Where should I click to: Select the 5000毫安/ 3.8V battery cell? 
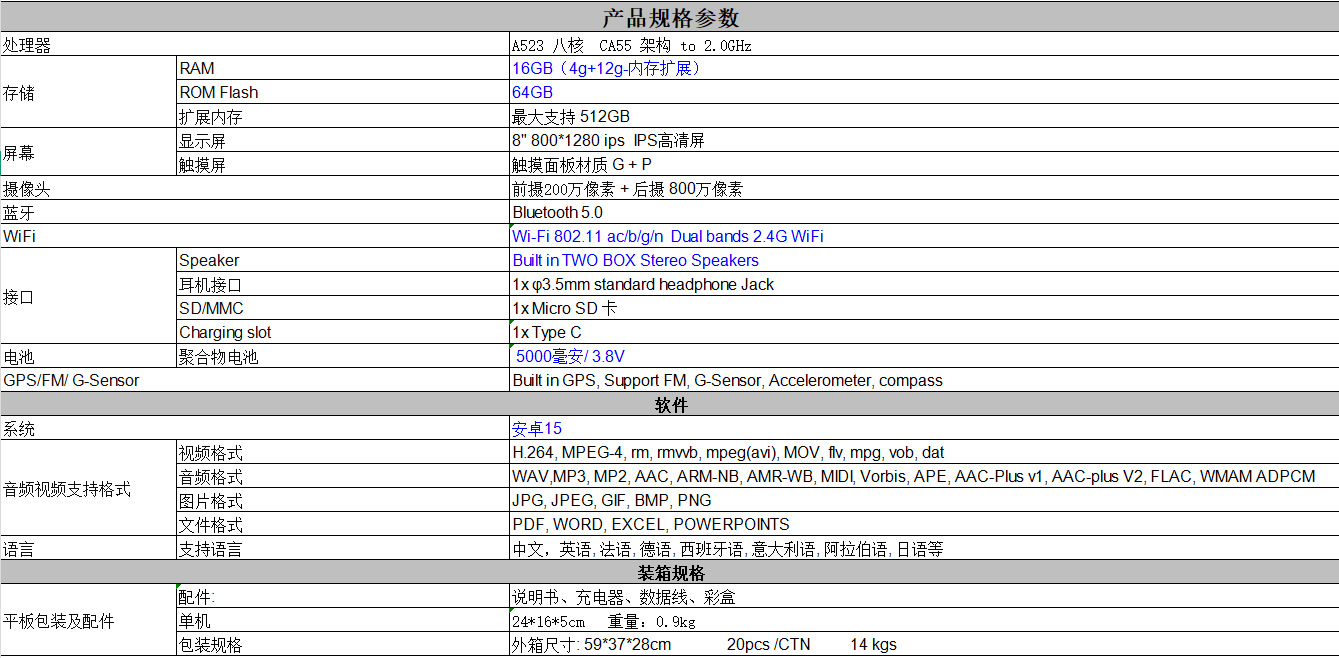point(924,357)
